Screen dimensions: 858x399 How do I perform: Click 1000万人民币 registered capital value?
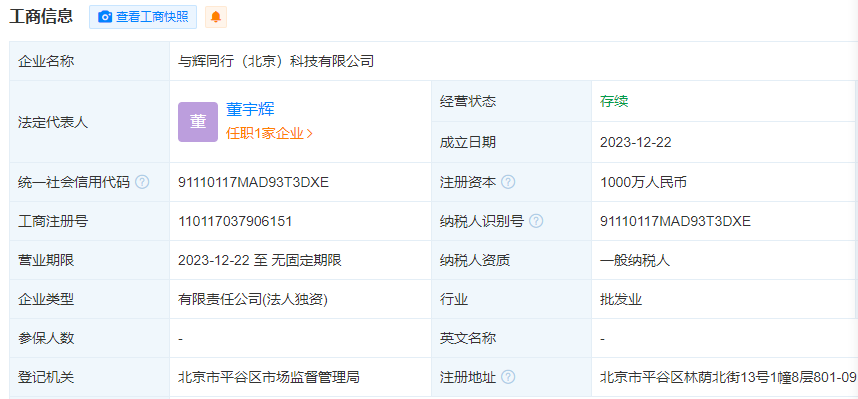(643, 182)
